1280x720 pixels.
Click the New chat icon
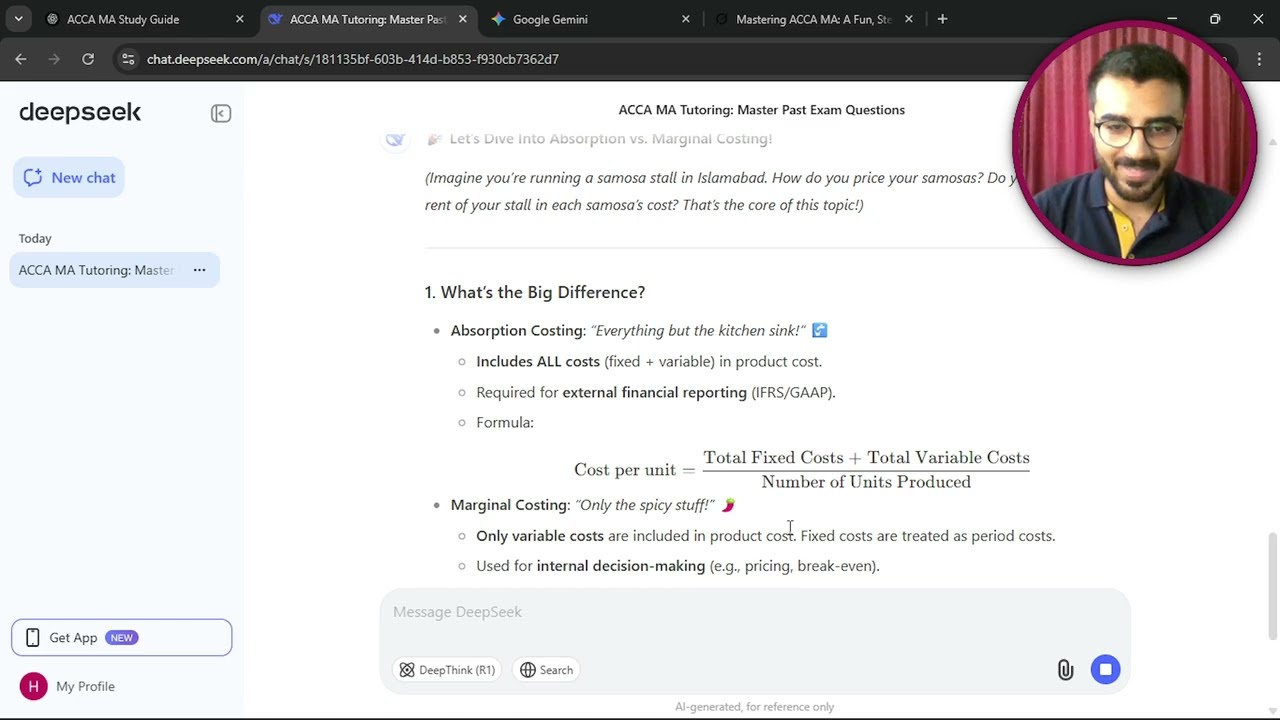(x=33, y=177)
